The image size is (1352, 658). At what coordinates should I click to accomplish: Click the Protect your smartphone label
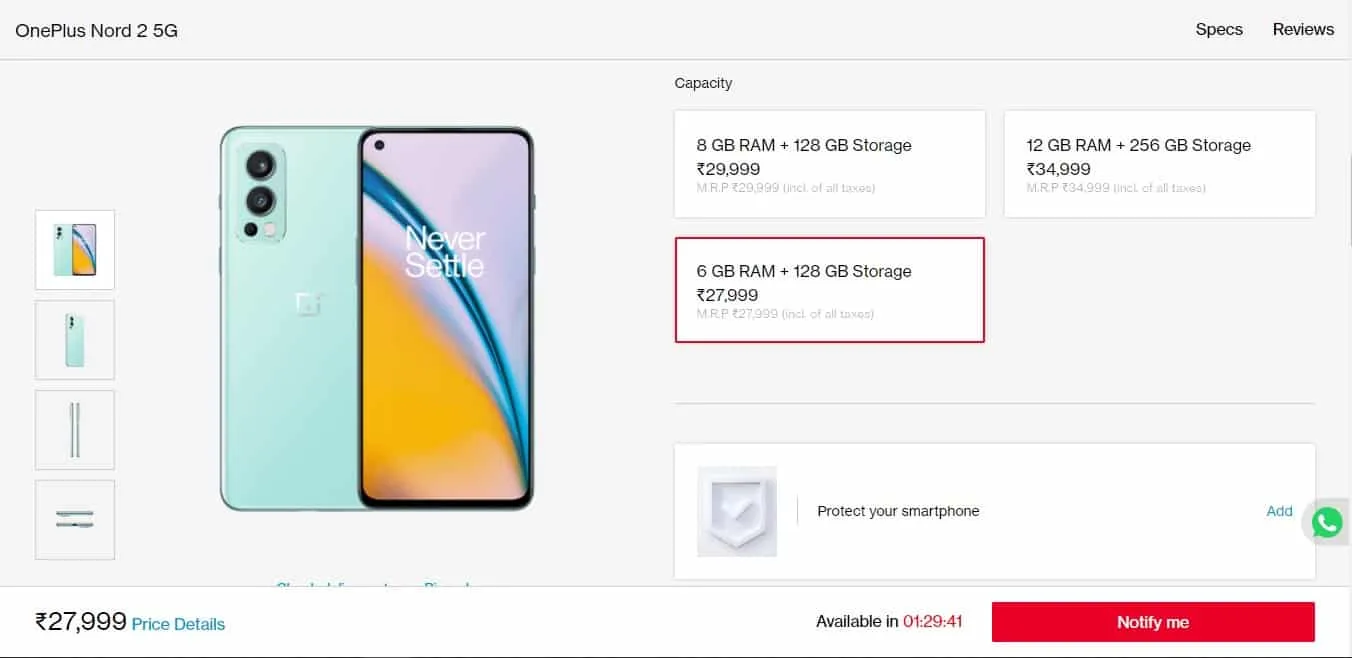point(898,511)
